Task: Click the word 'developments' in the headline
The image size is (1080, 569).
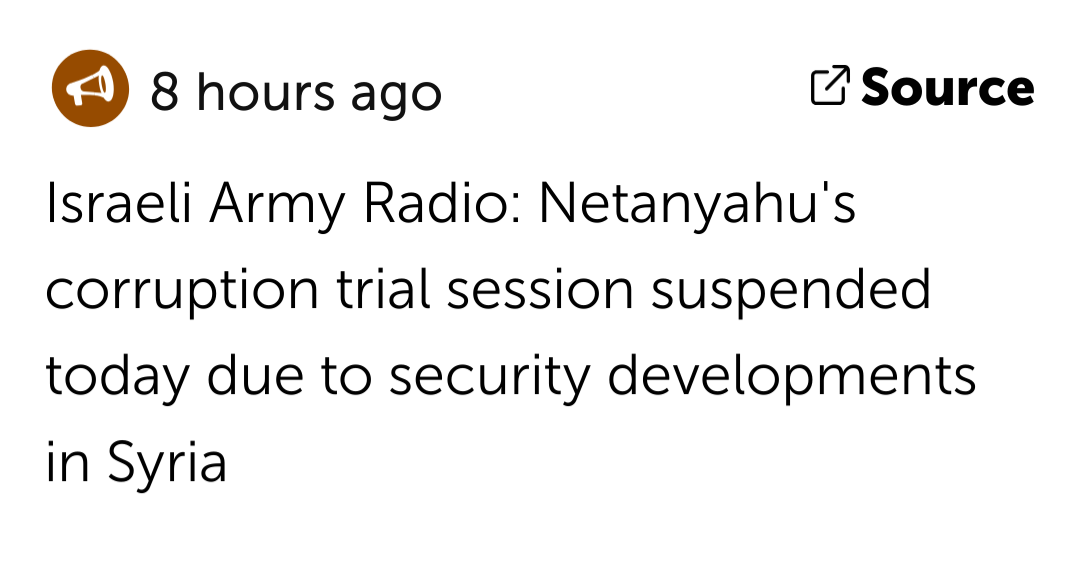Action: click(x=791, y=377)
